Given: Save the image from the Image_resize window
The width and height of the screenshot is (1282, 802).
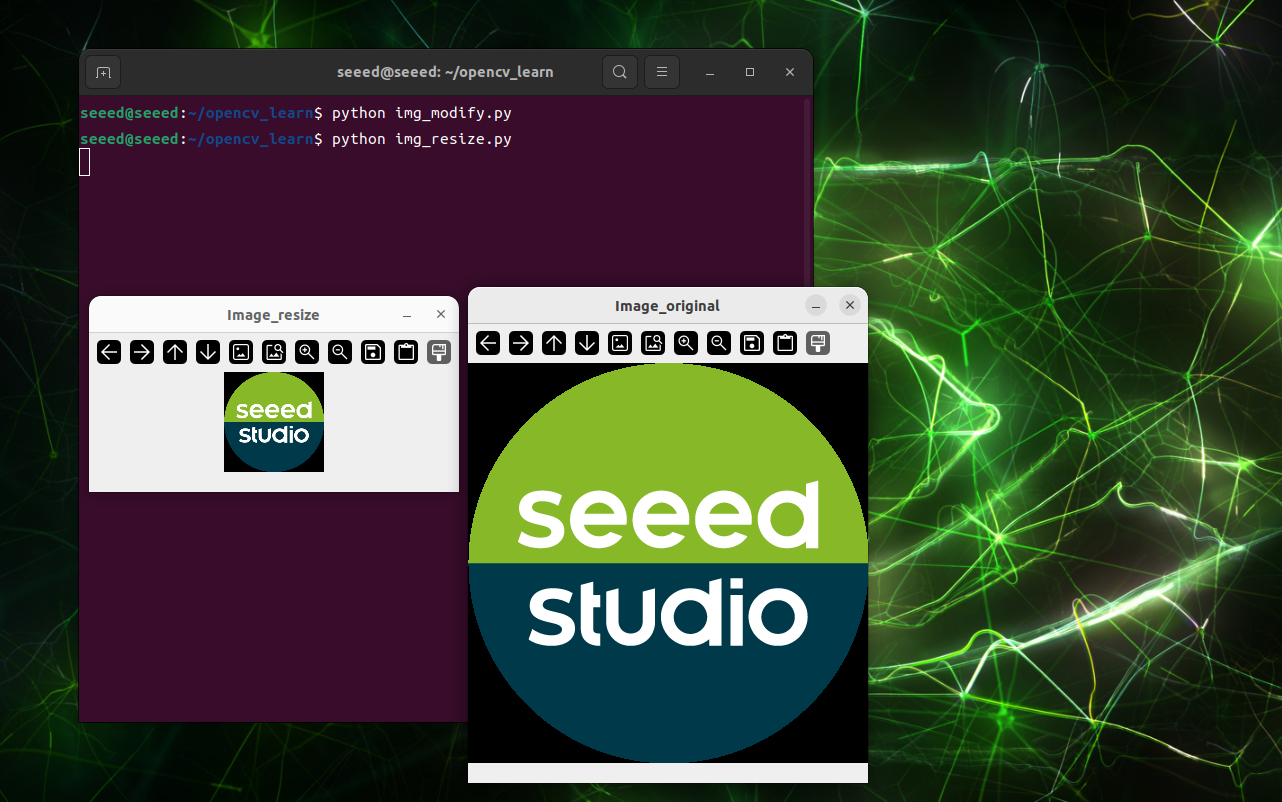Looking at the screenshot, I should [373, 352].
